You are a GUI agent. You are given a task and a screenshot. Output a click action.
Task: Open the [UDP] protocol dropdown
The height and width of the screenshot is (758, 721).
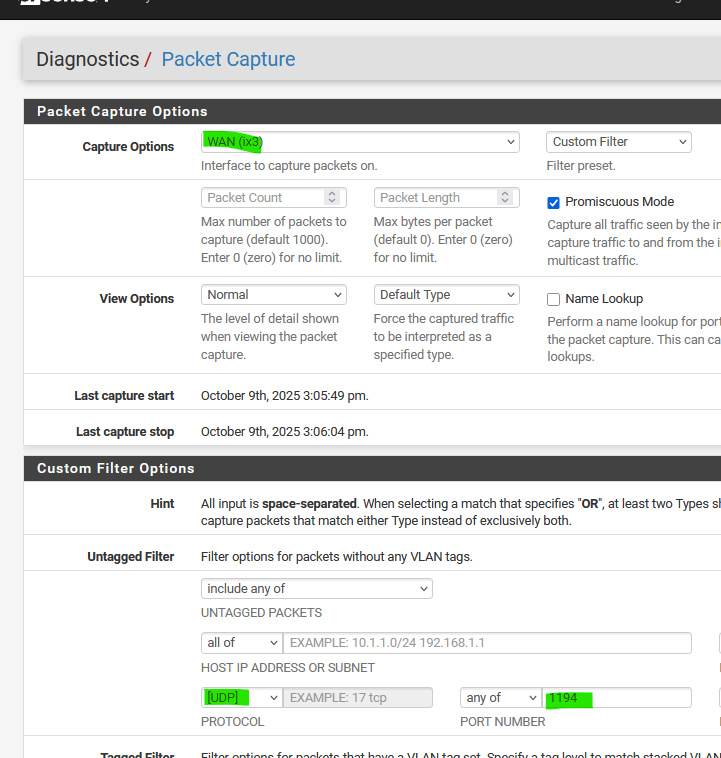tap(241, 698)
